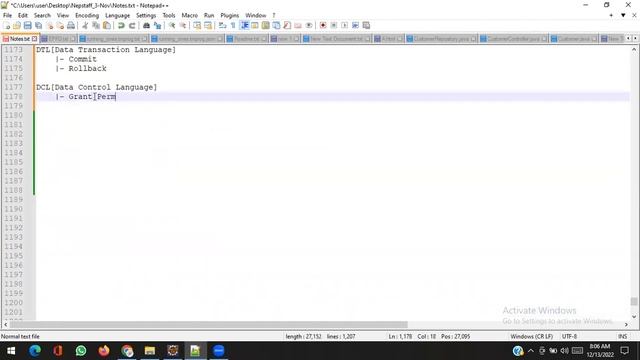Open the Encoding menu
Image resolution: width=640 pixels, height=360 pixels.
pyautogui.click(x=87, y=16)
